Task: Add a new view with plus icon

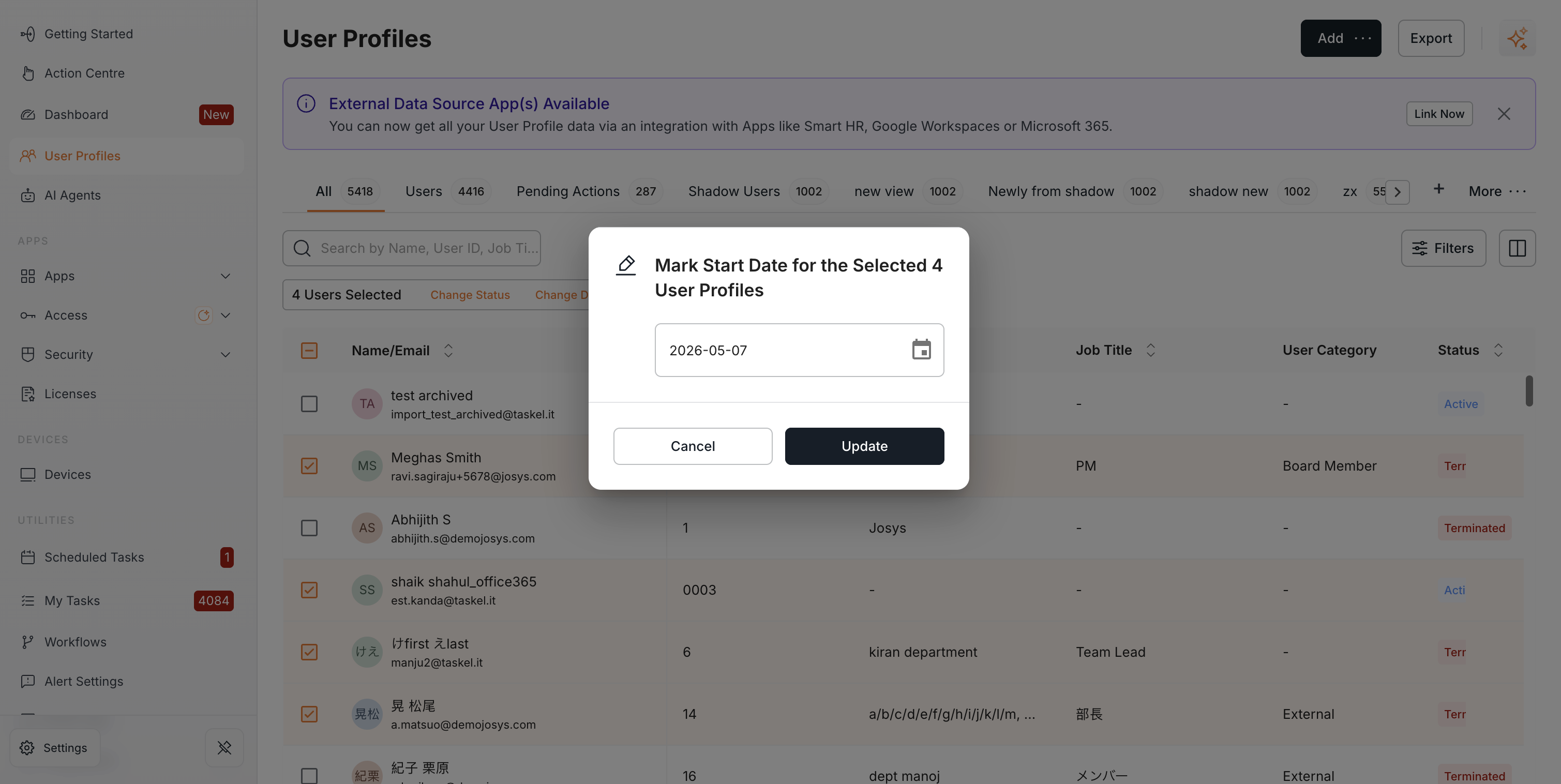Action: click(x=1438, y=189)
